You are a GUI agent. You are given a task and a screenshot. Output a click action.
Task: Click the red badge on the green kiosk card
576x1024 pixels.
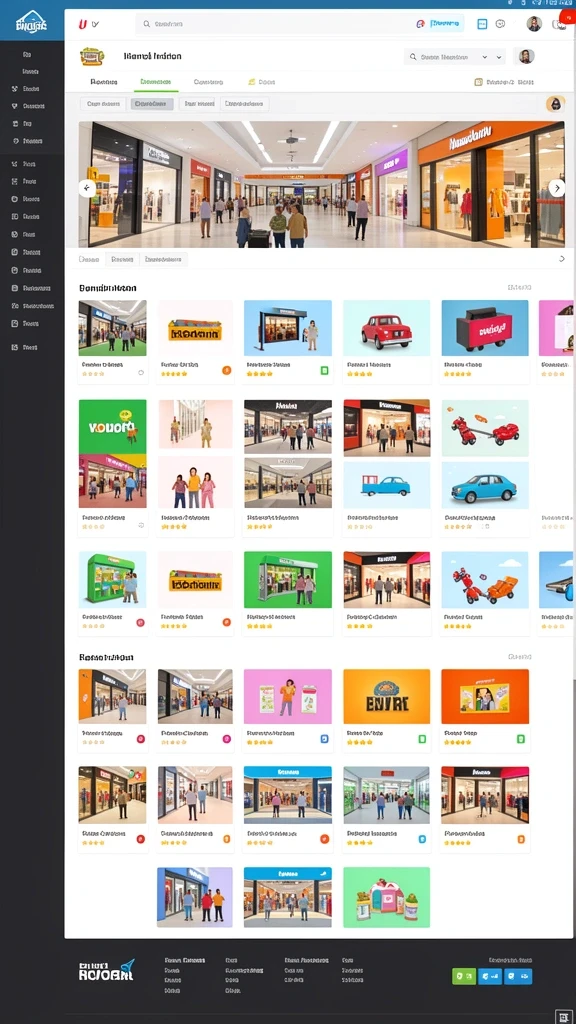(140, 622)
